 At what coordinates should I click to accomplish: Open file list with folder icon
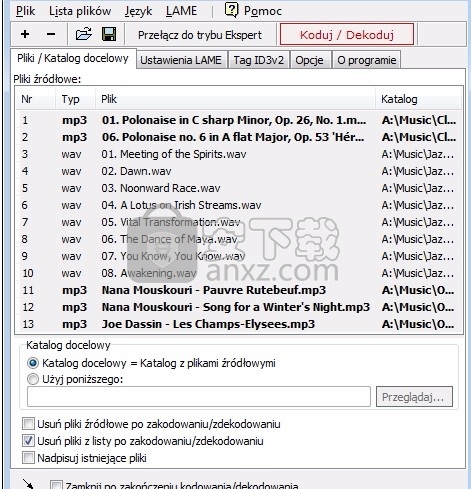pos(83,34)
